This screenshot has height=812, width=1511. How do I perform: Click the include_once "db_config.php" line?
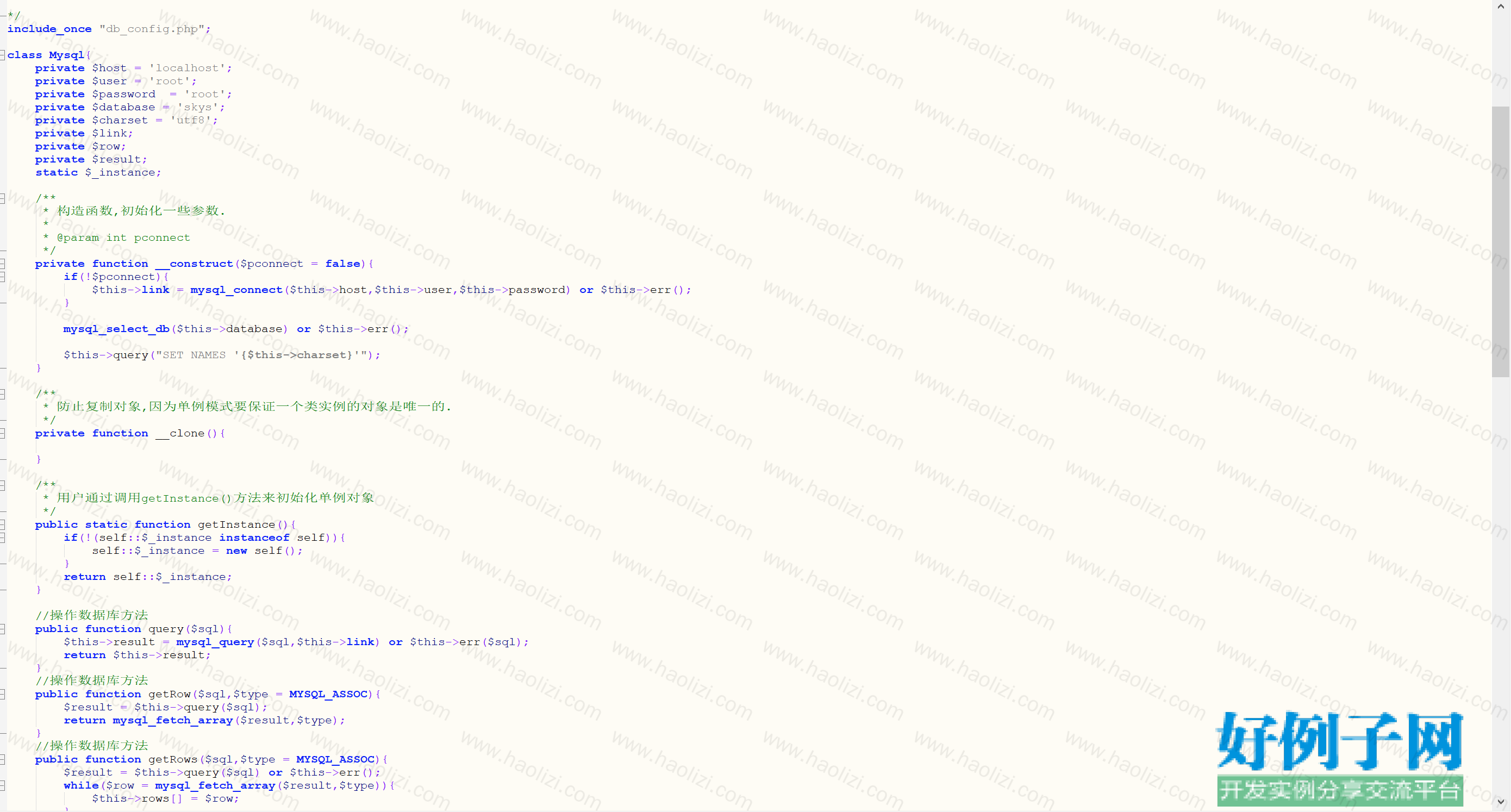click(109, 29)
